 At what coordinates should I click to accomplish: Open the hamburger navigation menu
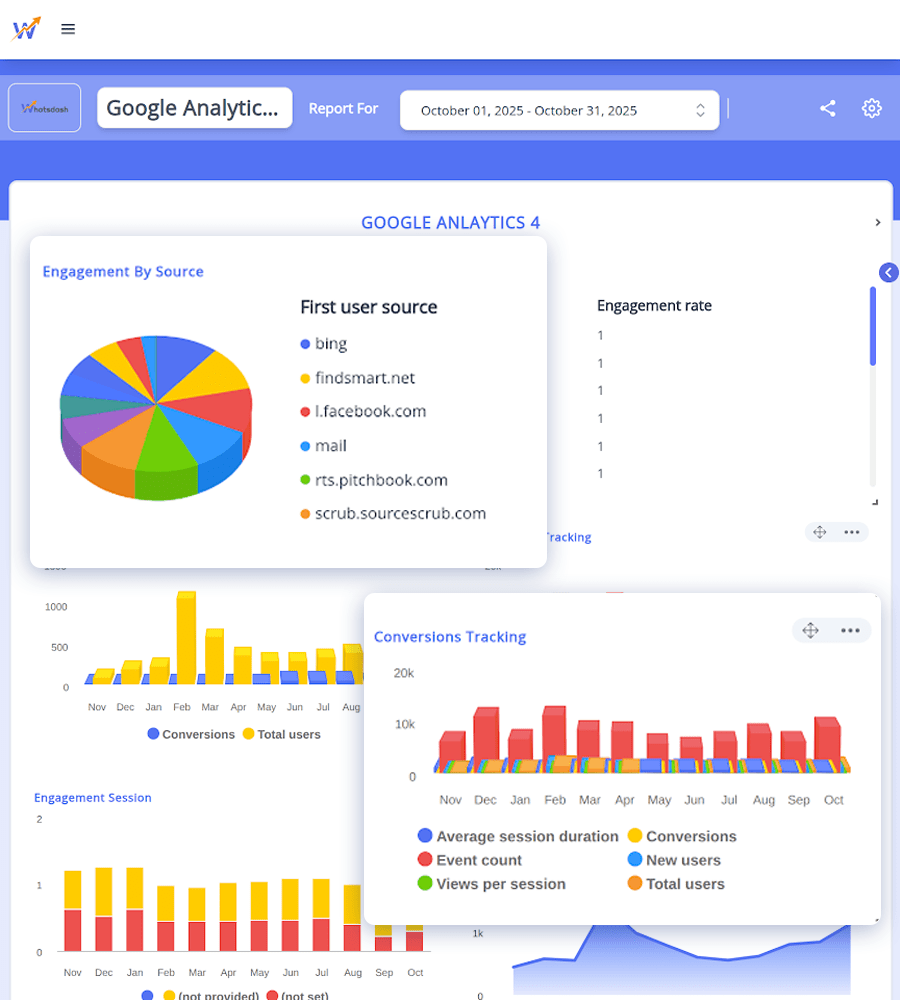pos(67,28)
